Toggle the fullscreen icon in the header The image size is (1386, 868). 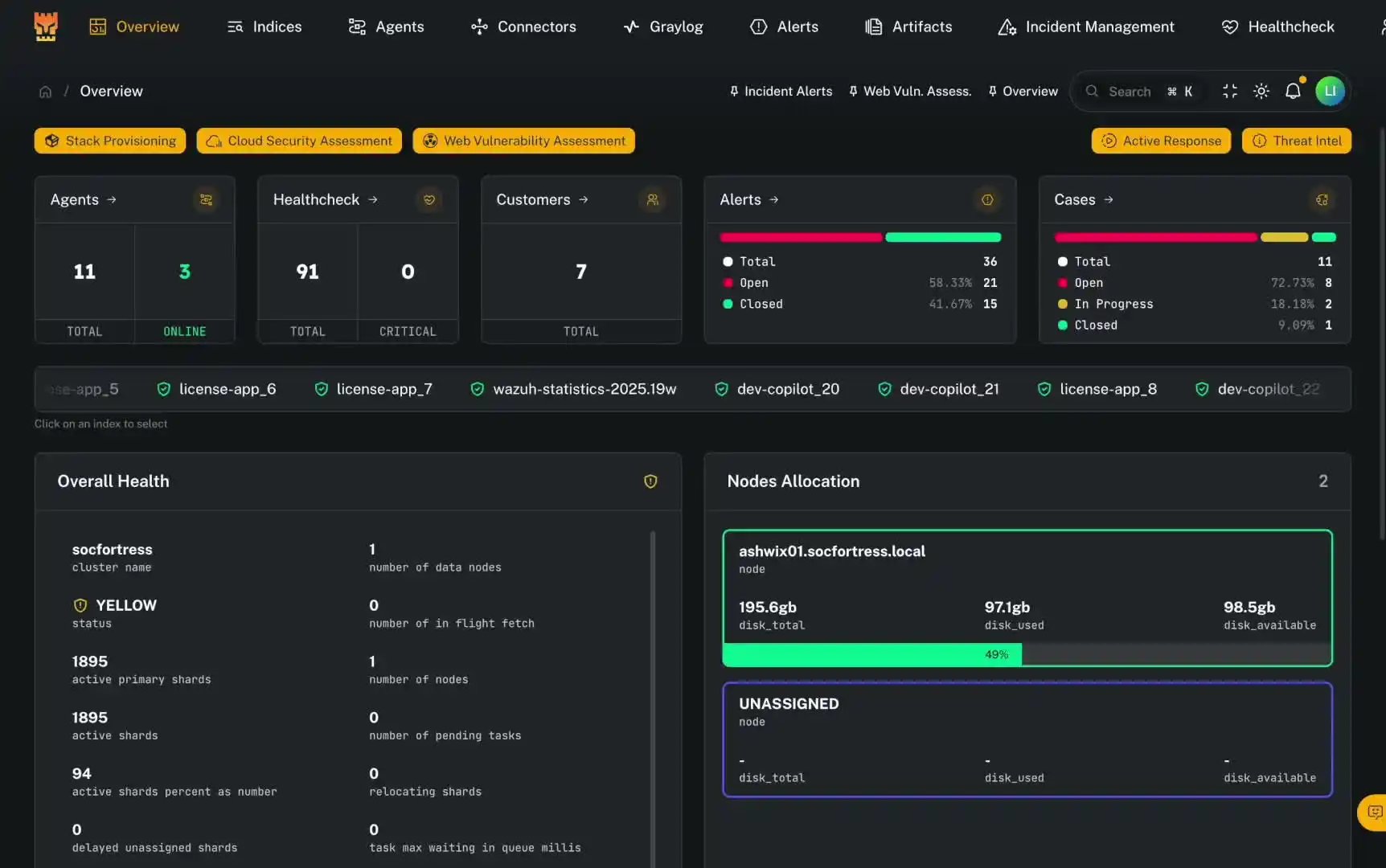pos(1230,92)
